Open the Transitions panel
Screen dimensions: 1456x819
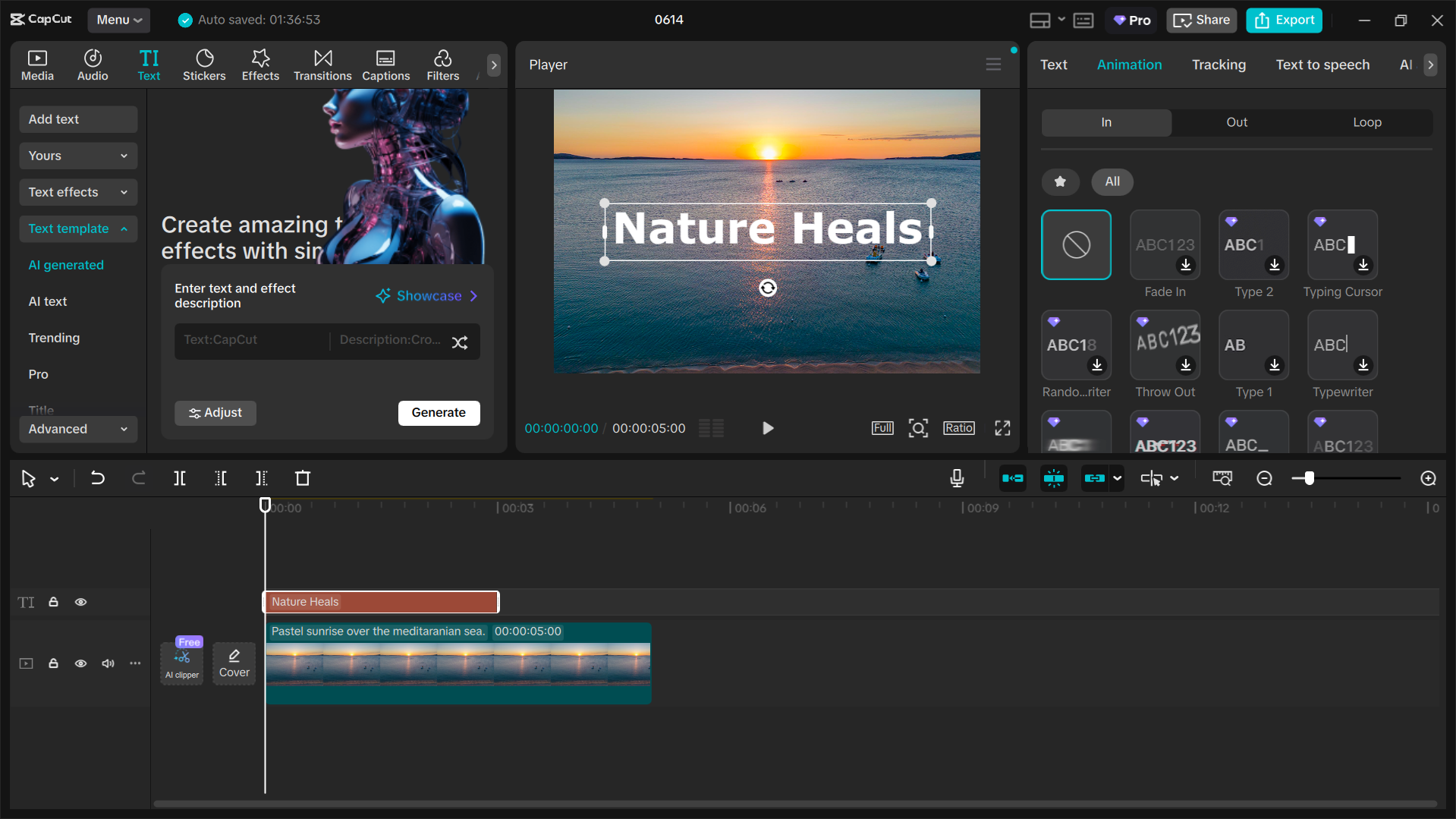[322, 65]
